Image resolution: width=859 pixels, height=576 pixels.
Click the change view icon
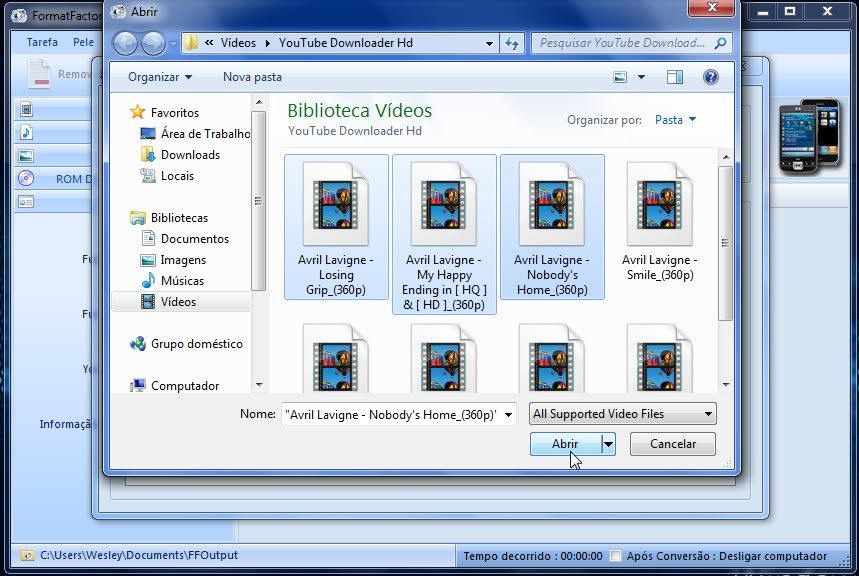pos(621,77)
